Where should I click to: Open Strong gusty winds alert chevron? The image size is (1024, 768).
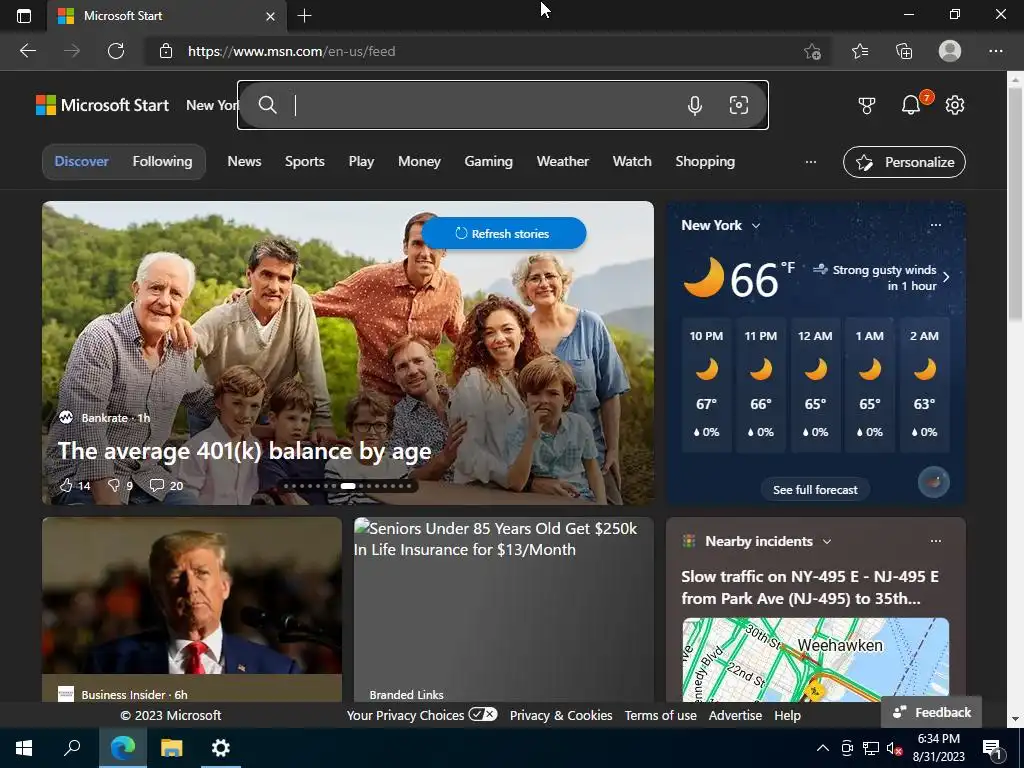pos(946,277)
